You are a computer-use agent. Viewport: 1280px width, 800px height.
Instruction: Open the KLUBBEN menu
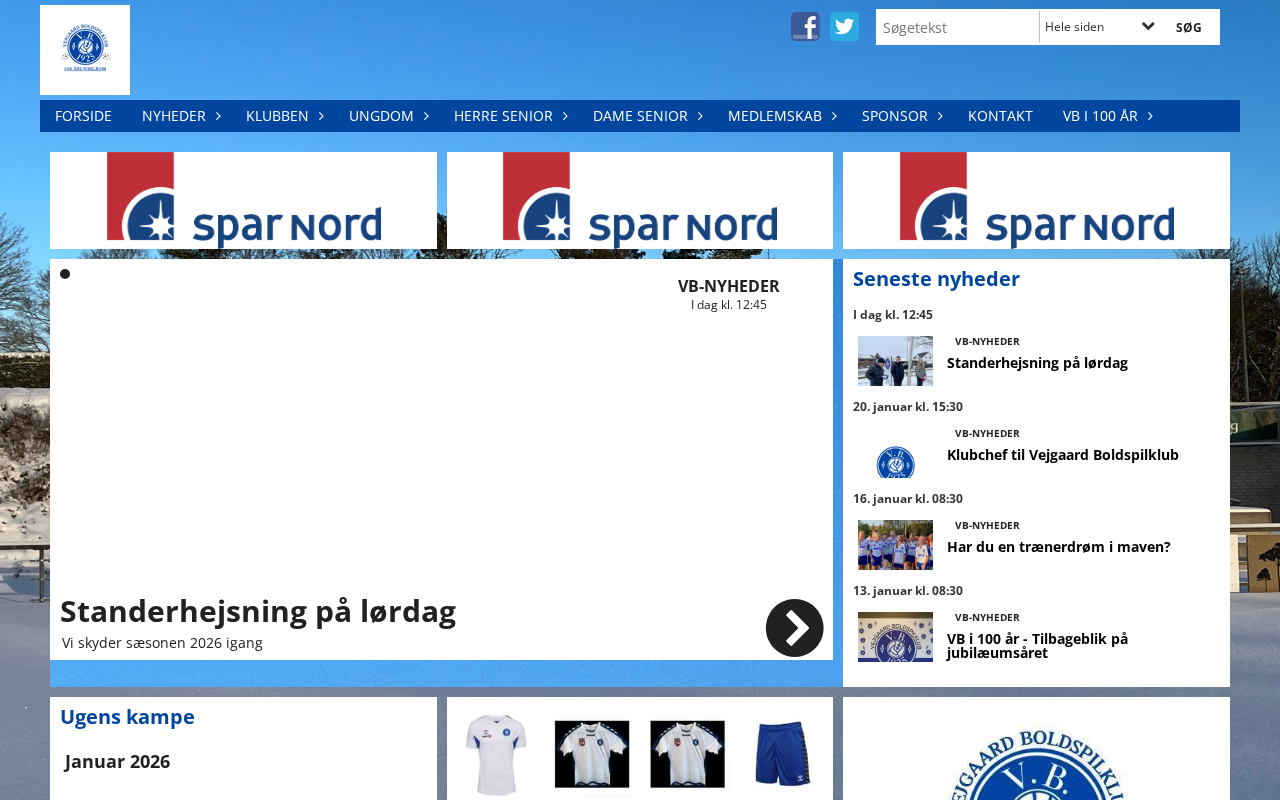277,116
